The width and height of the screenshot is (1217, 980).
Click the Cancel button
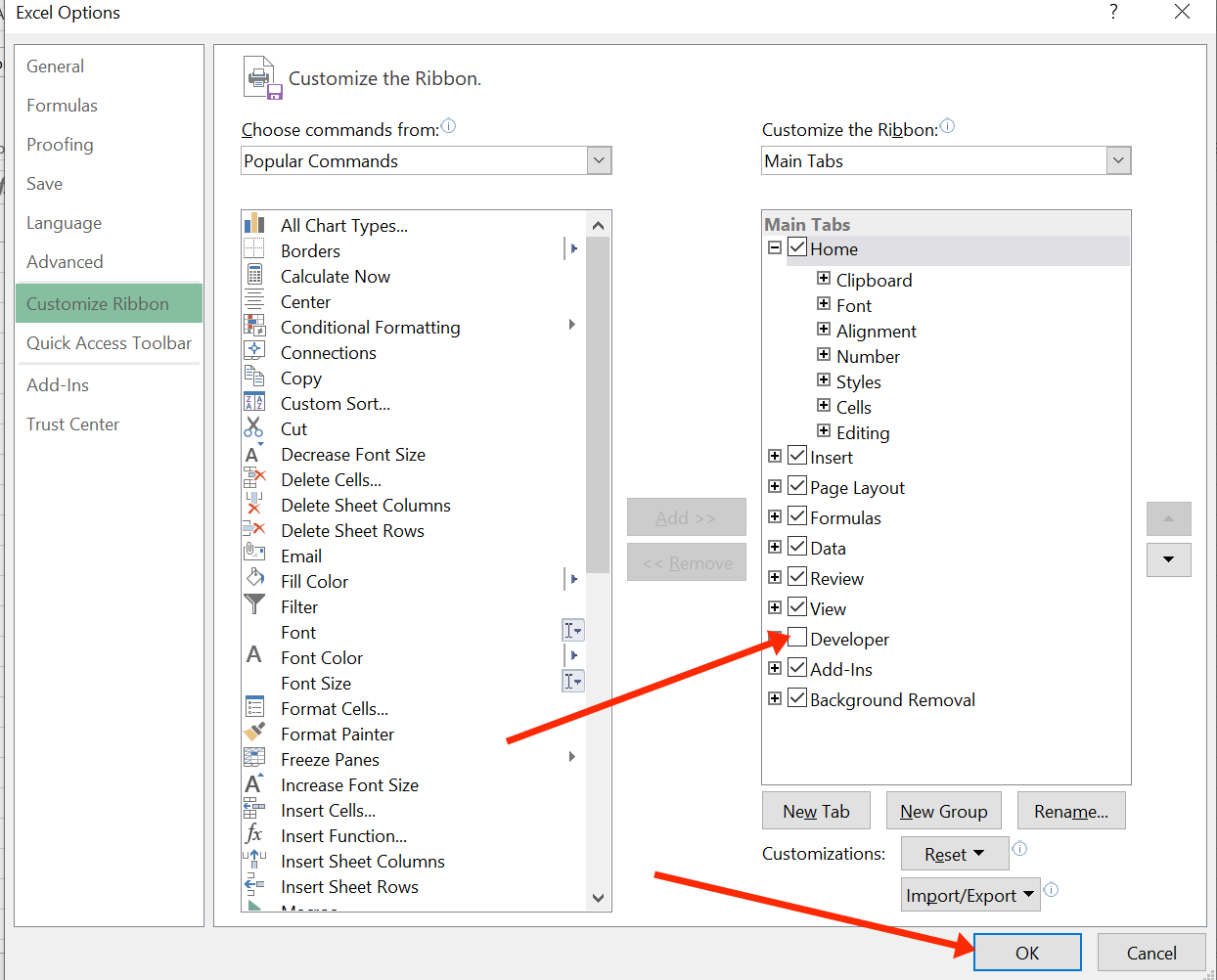1151,953
